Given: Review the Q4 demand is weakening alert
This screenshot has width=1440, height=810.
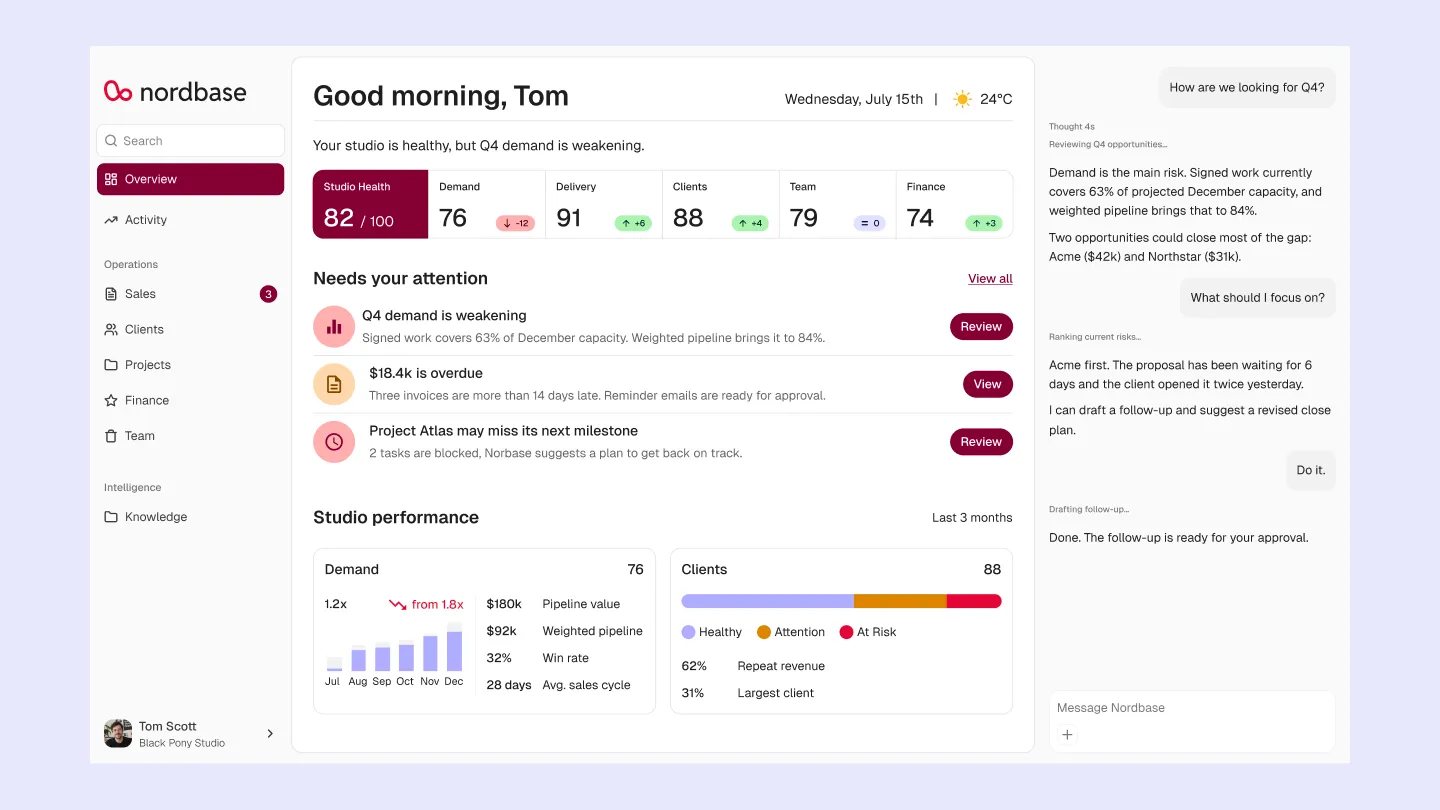Looking at the screenshot, I should (x=981, y=327).
